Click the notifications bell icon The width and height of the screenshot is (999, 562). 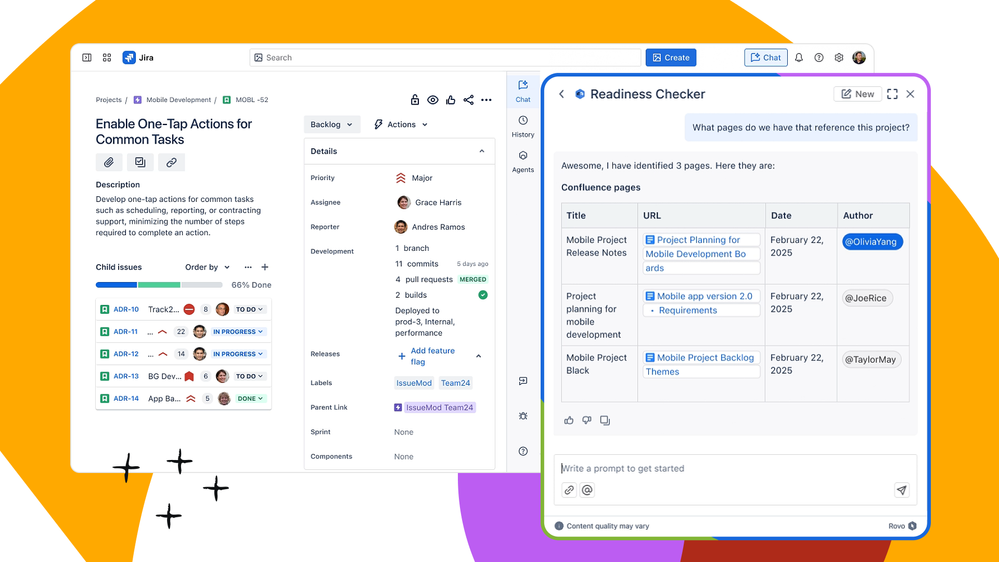(x=799, y=58)
